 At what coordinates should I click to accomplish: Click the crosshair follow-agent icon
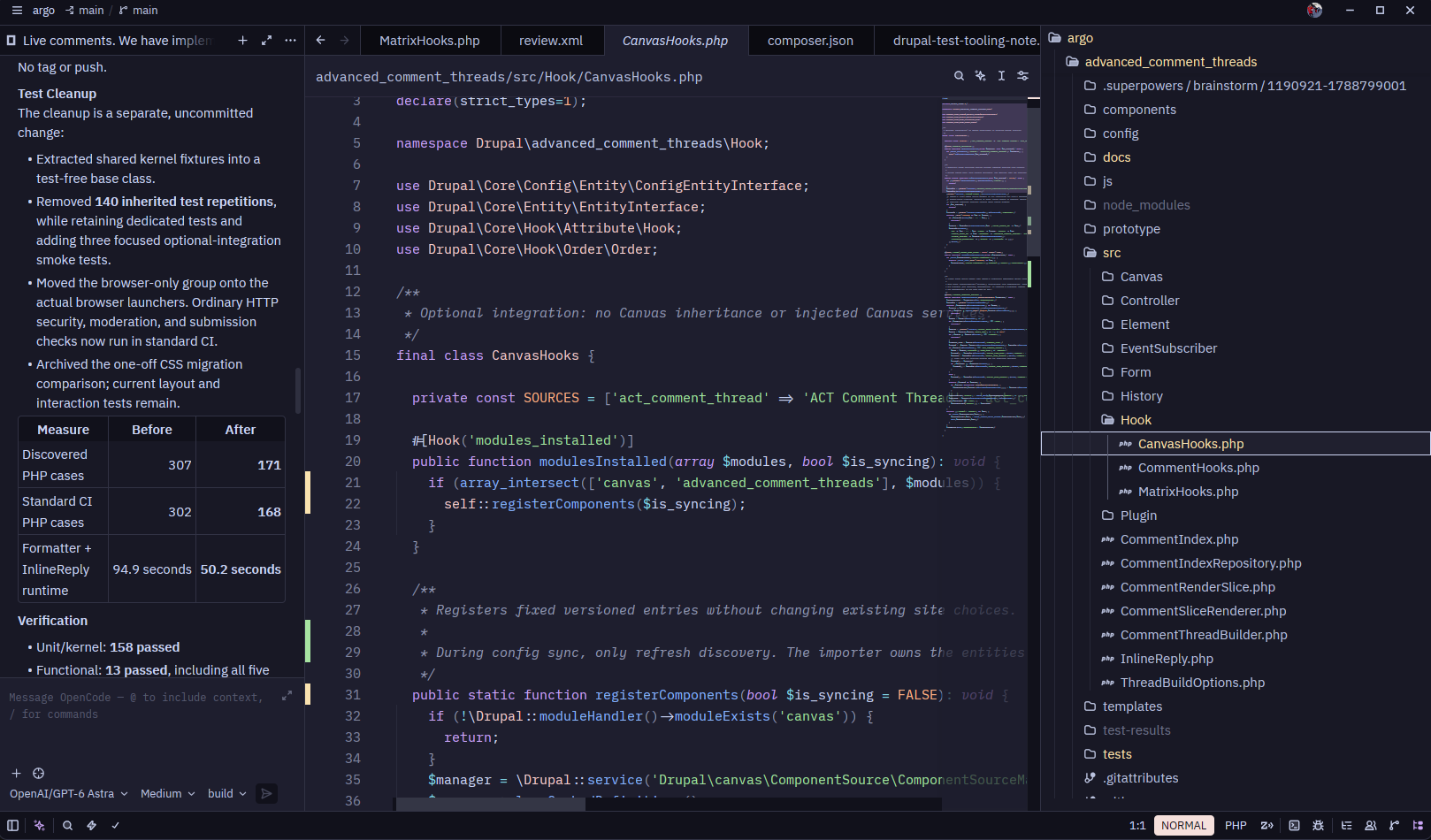coord(38,773)
